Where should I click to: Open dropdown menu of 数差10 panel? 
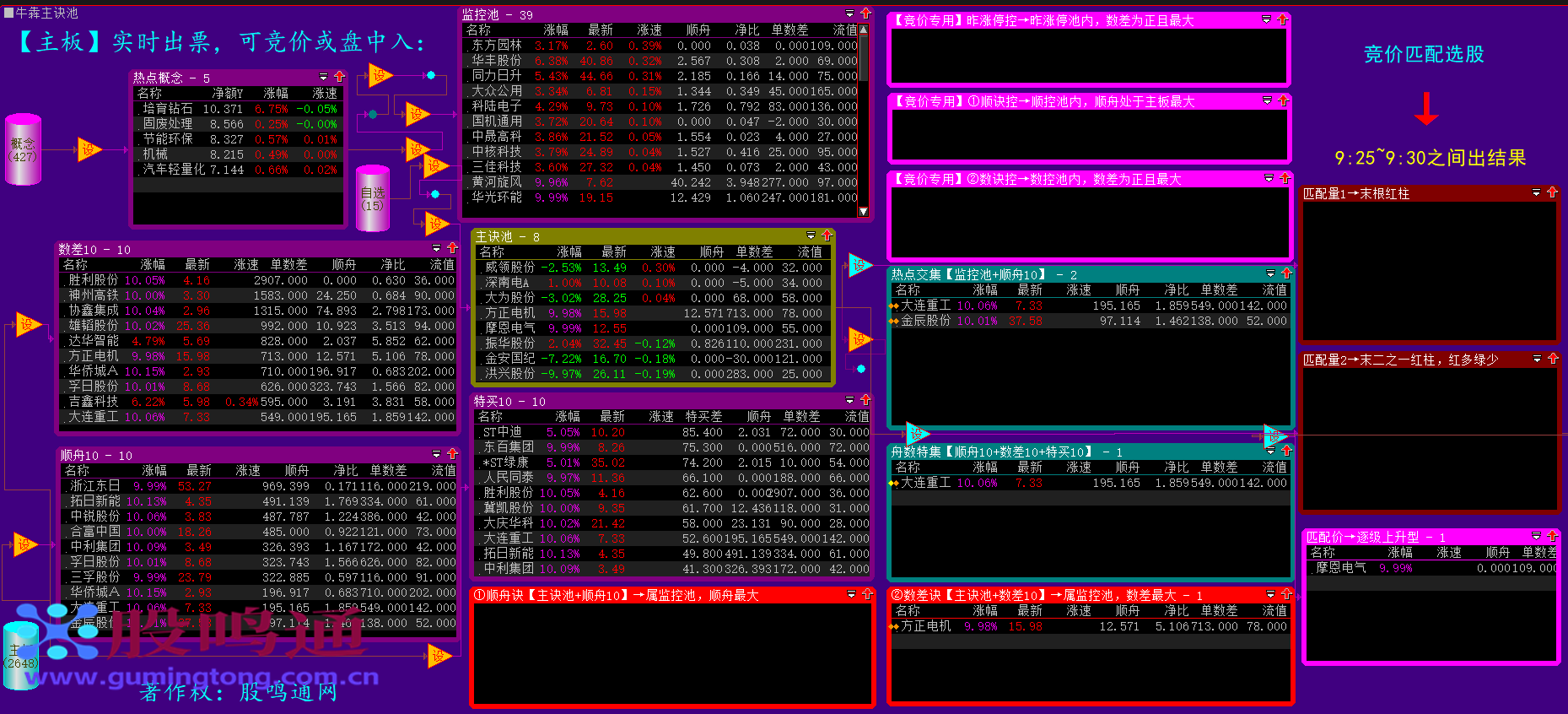click(x=436, y=248)
